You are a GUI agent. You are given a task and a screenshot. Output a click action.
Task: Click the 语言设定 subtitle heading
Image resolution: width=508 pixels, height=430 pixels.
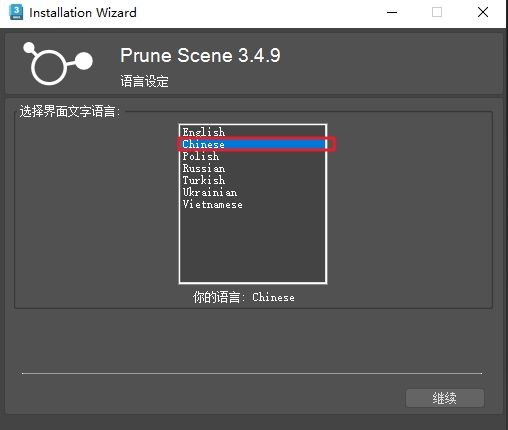pyautogui.click(x=144, y=81)
